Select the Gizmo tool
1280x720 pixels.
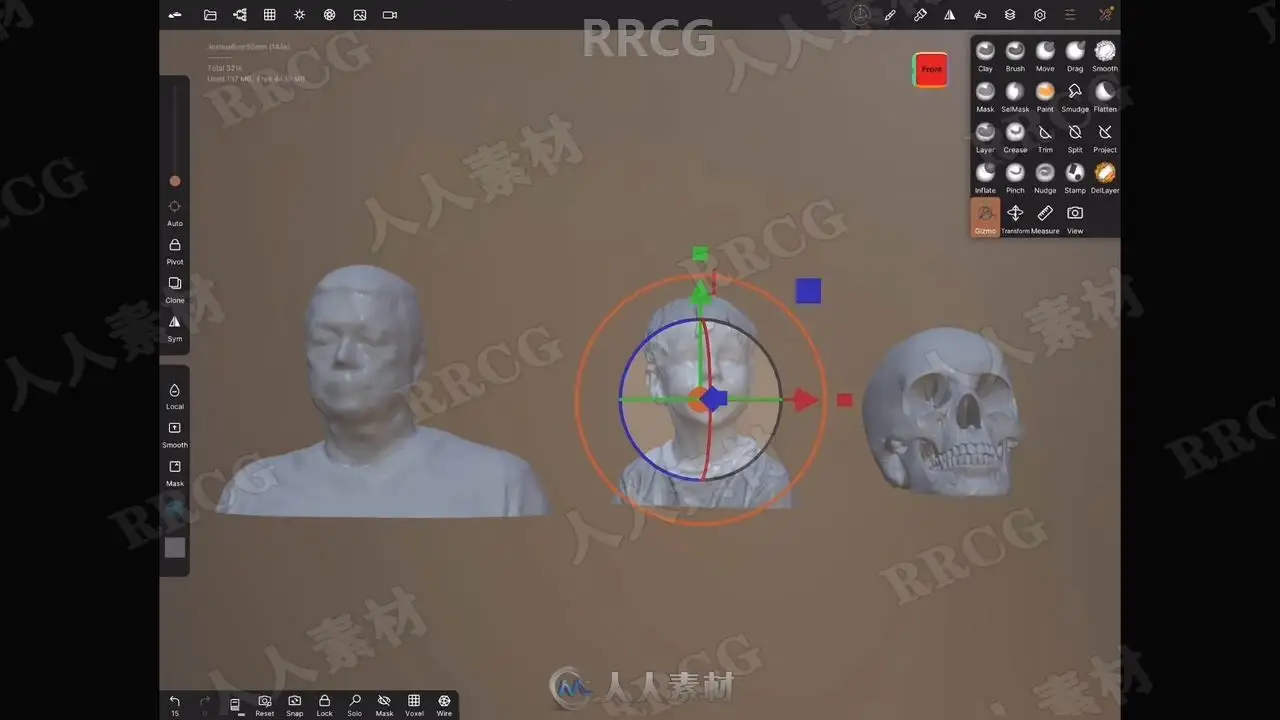[985, 217]
